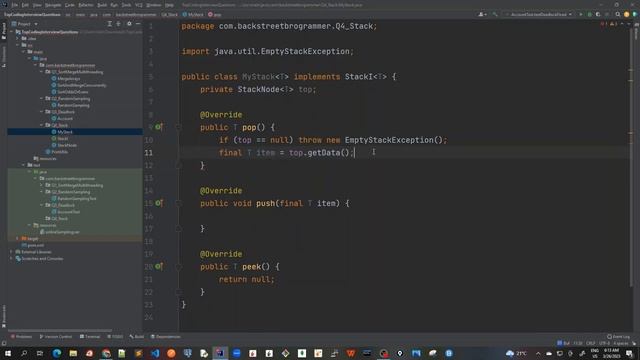This screenshot has width=640, height=360.
Task: Open the Project sidebar tool window tab
Action: pos(4,31)
